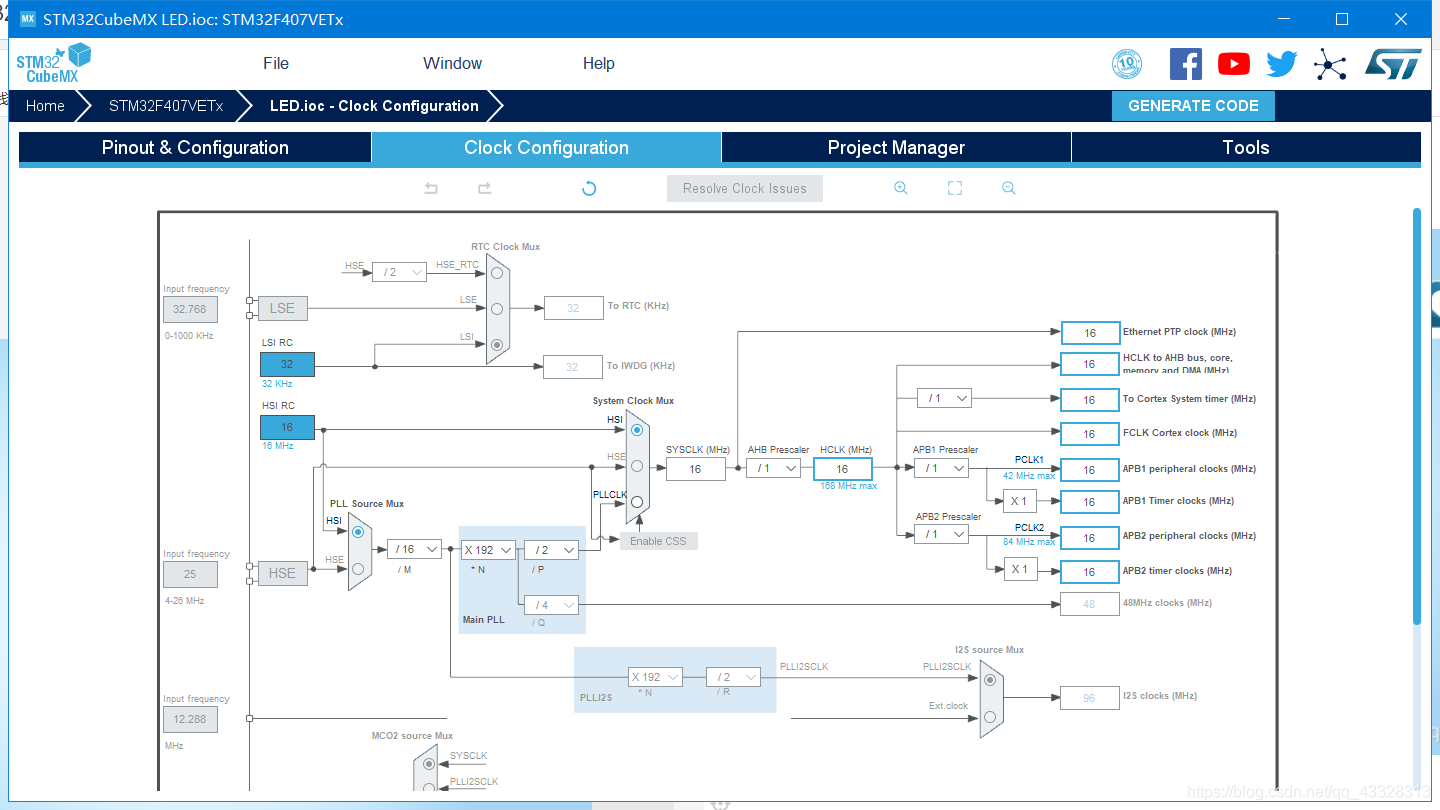
Task: Click the APB2 timer clocks value box
Action: [1090, 572]
